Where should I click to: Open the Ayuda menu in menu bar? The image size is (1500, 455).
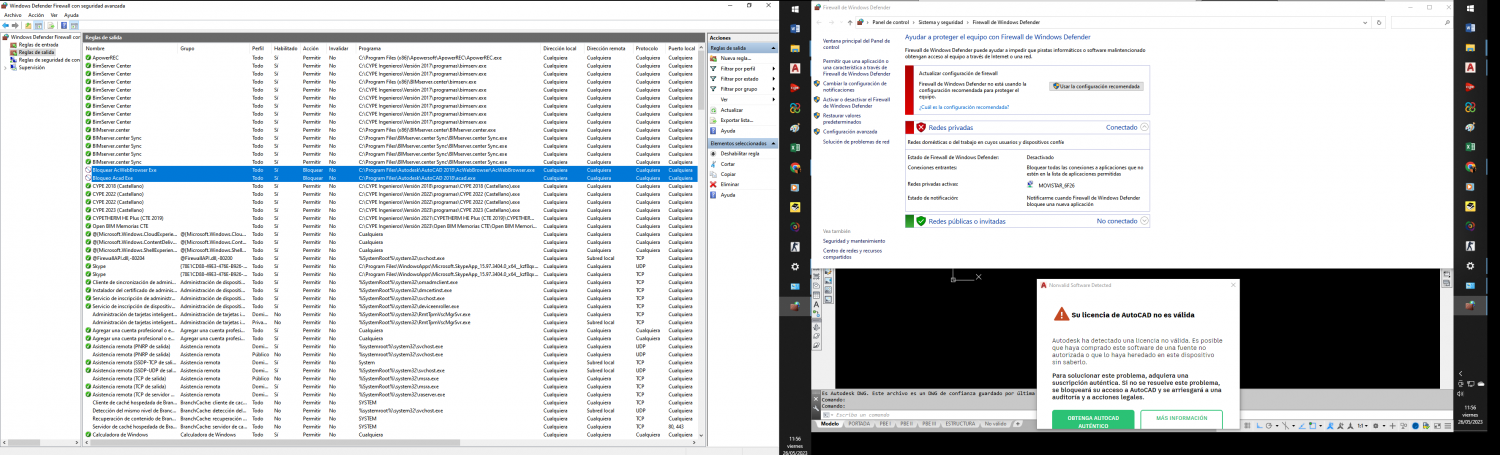(x=71, y=15)
